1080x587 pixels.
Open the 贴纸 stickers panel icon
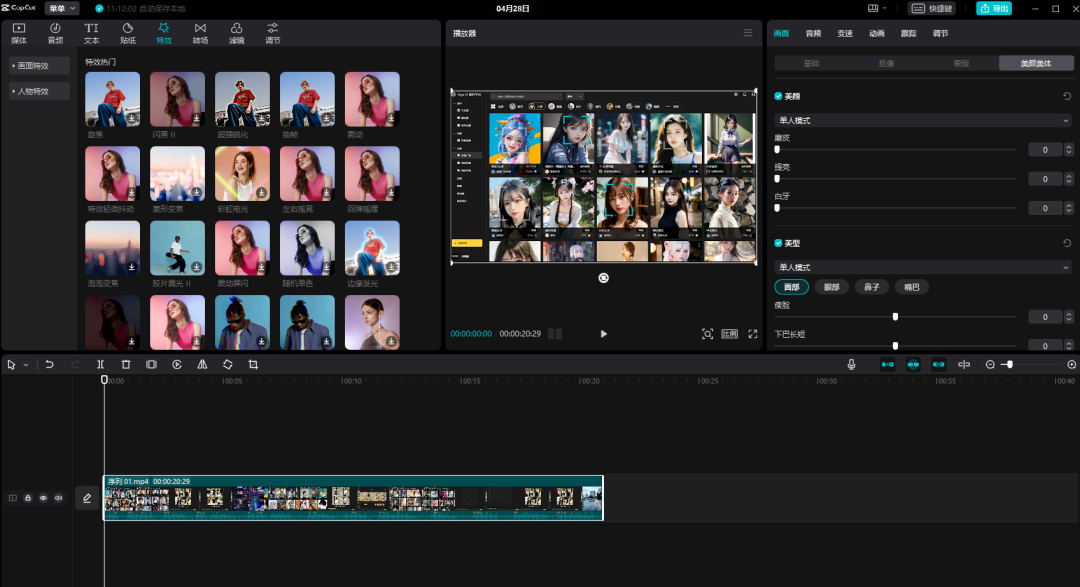[127, 33]
